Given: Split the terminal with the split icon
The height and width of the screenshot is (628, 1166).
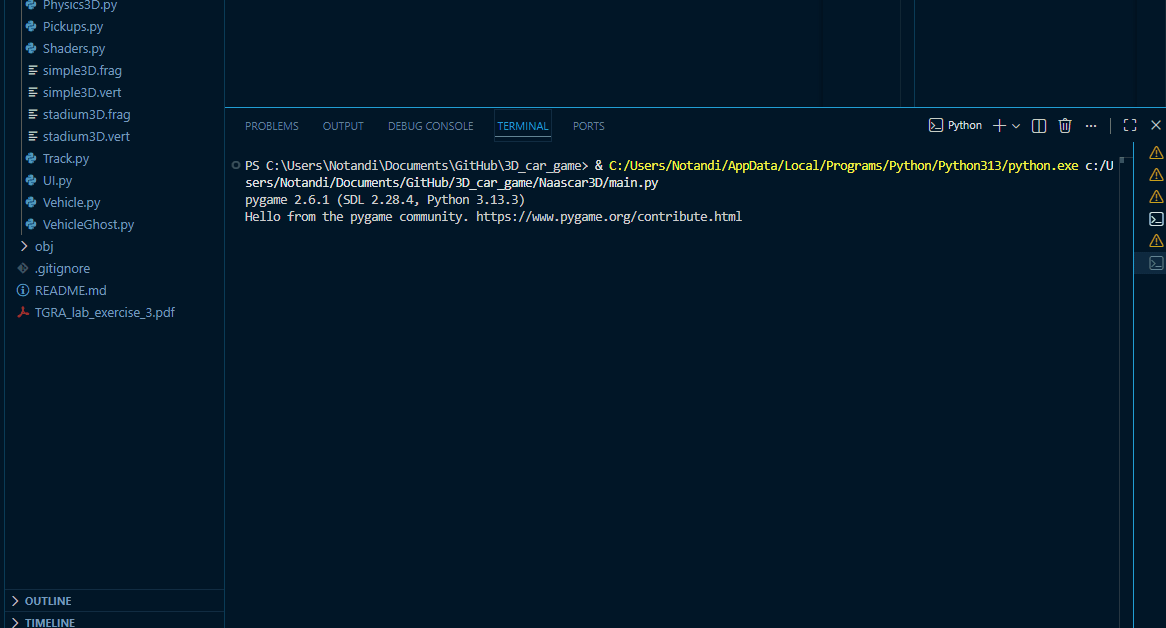Looking at the screenshot, I should click(1039, 126).
